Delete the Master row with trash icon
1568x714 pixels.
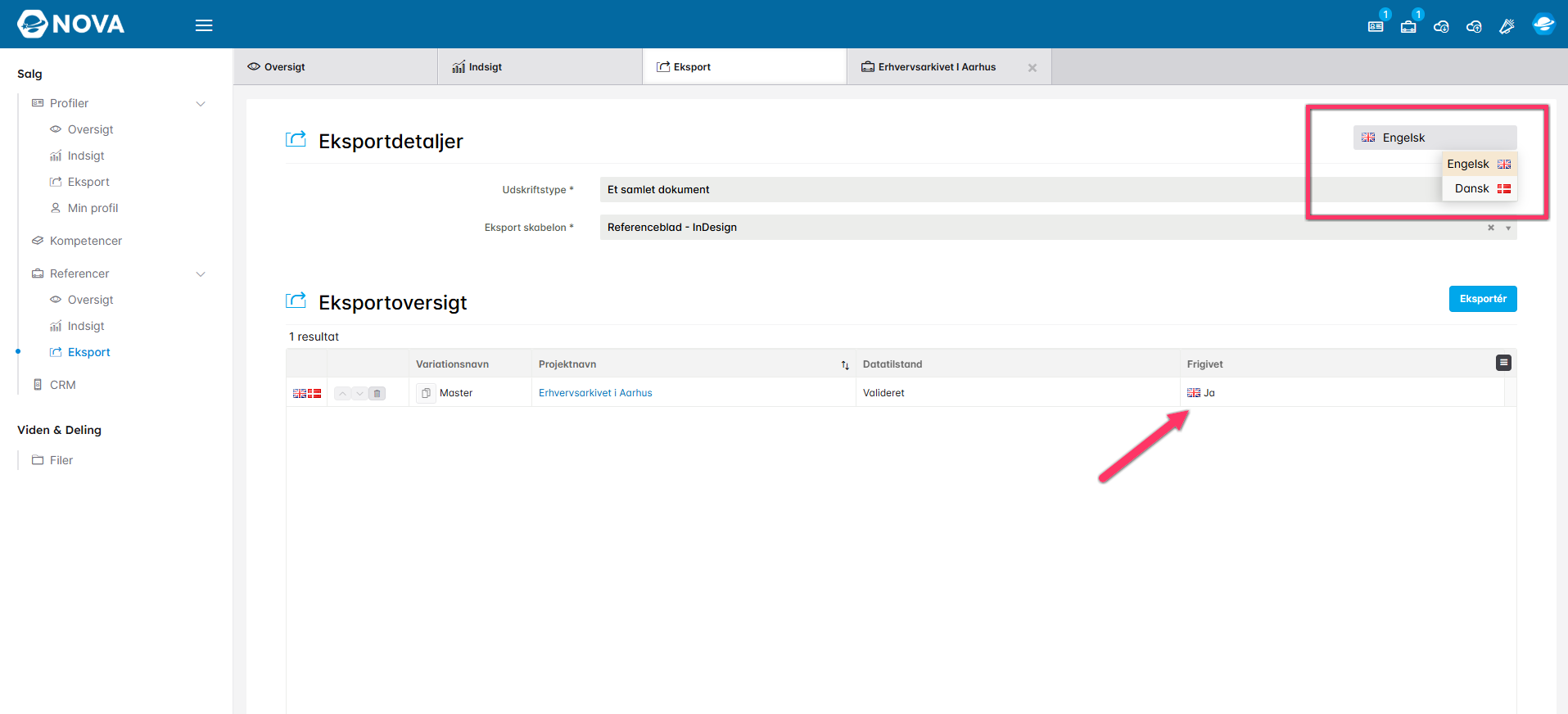click(x=377, y=393)
